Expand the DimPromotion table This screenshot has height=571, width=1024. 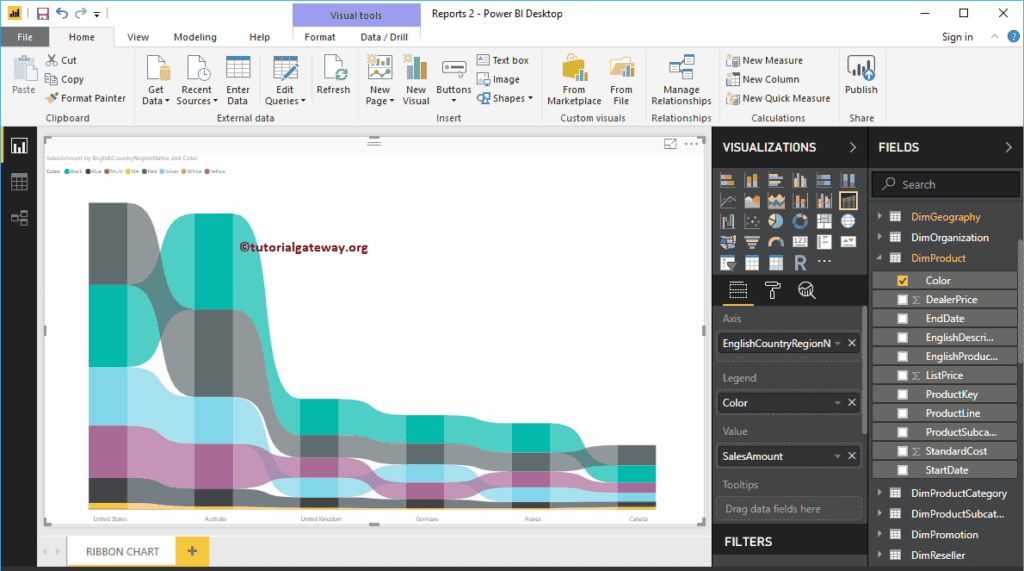(880, 534)
